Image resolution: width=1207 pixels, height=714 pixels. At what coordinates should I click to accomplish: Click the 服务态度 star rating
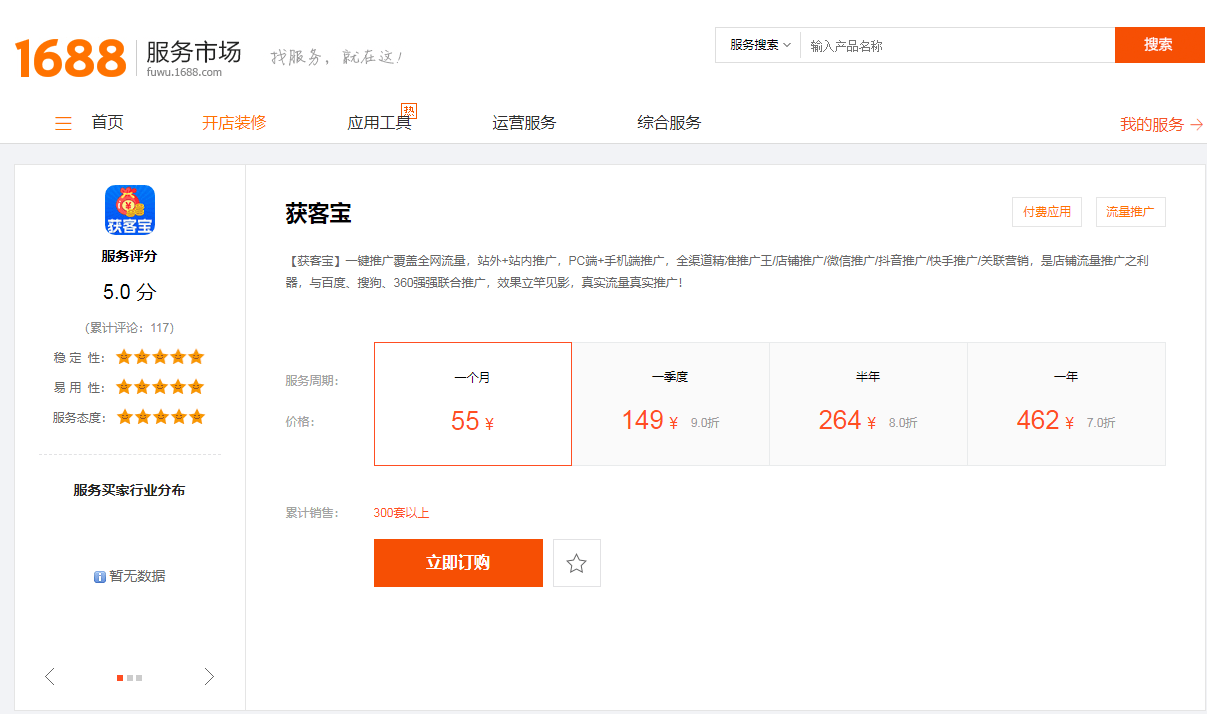tap(160, 417)
